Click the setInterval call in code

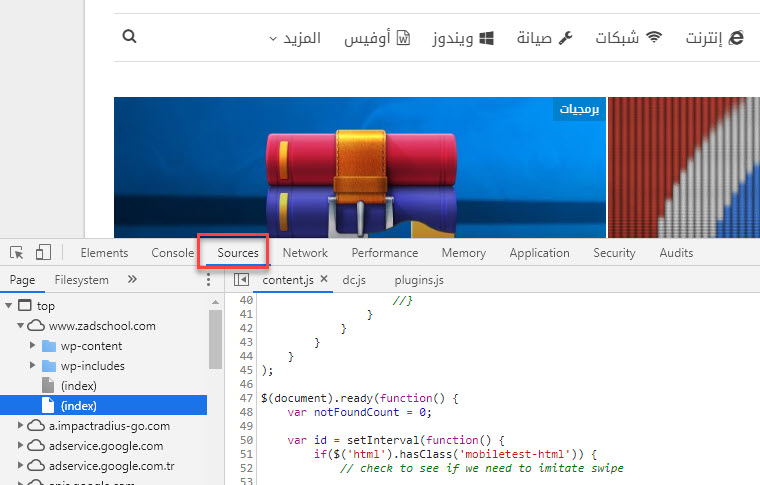(x=383, y=440)
